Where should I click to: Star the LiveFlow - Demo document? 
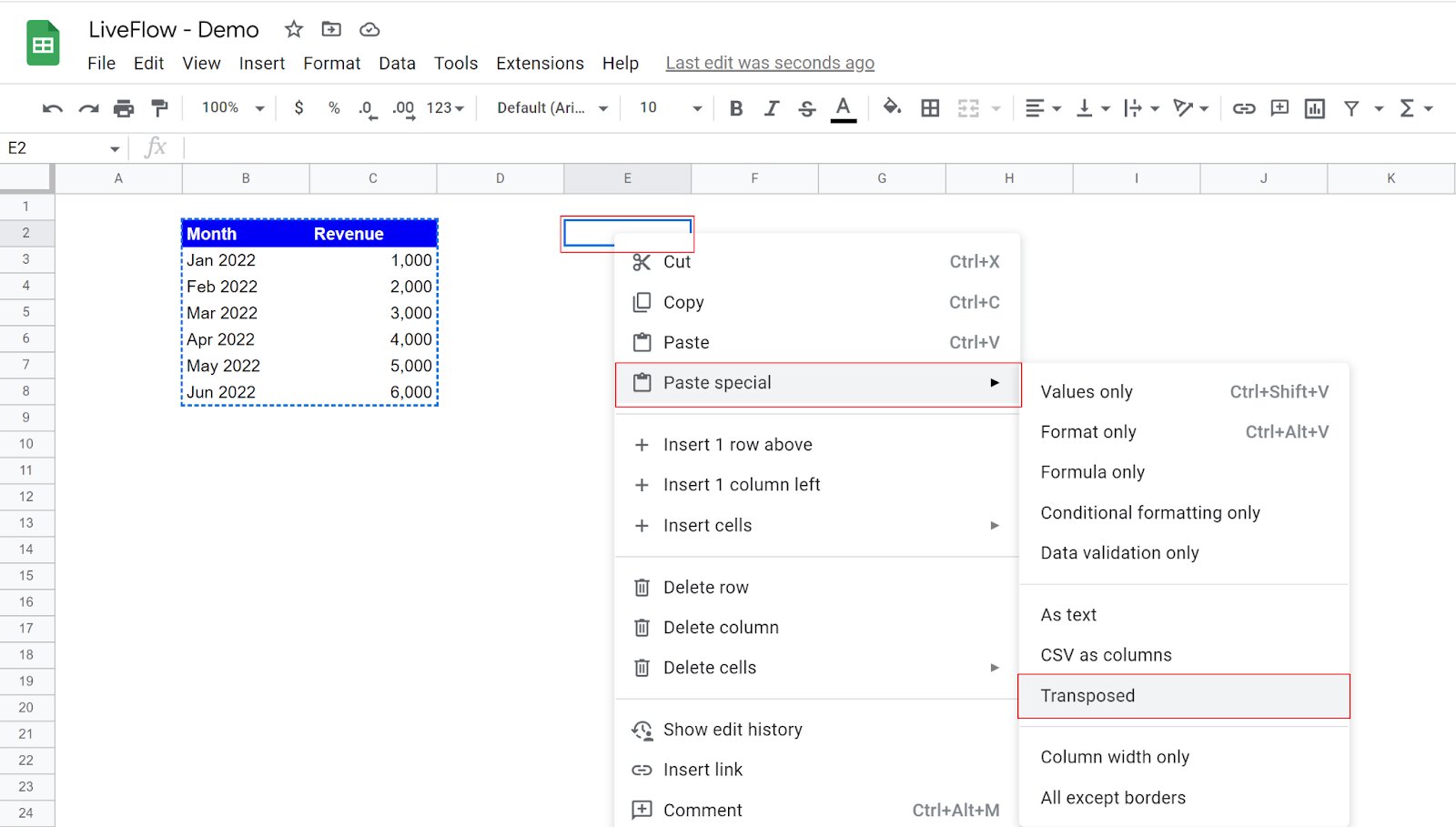[293, 29]
